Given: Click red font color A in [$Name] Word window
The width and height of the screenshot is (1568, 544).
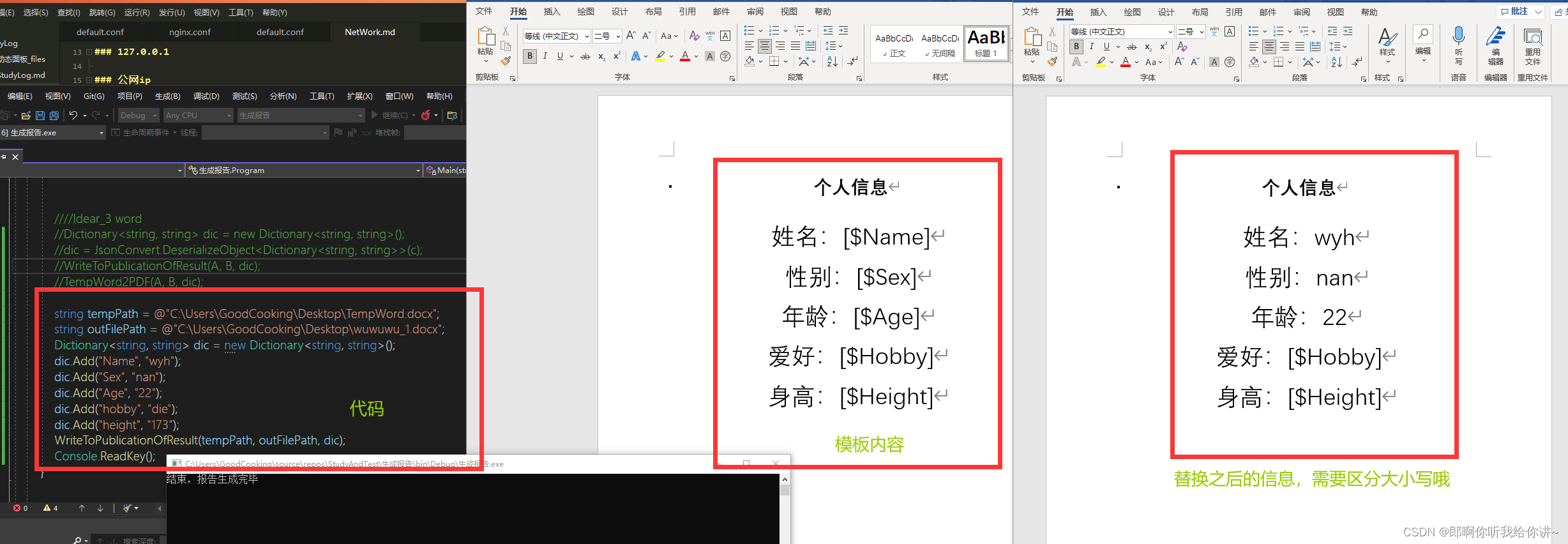Looking at the screenshot, I should pos(685,56).
